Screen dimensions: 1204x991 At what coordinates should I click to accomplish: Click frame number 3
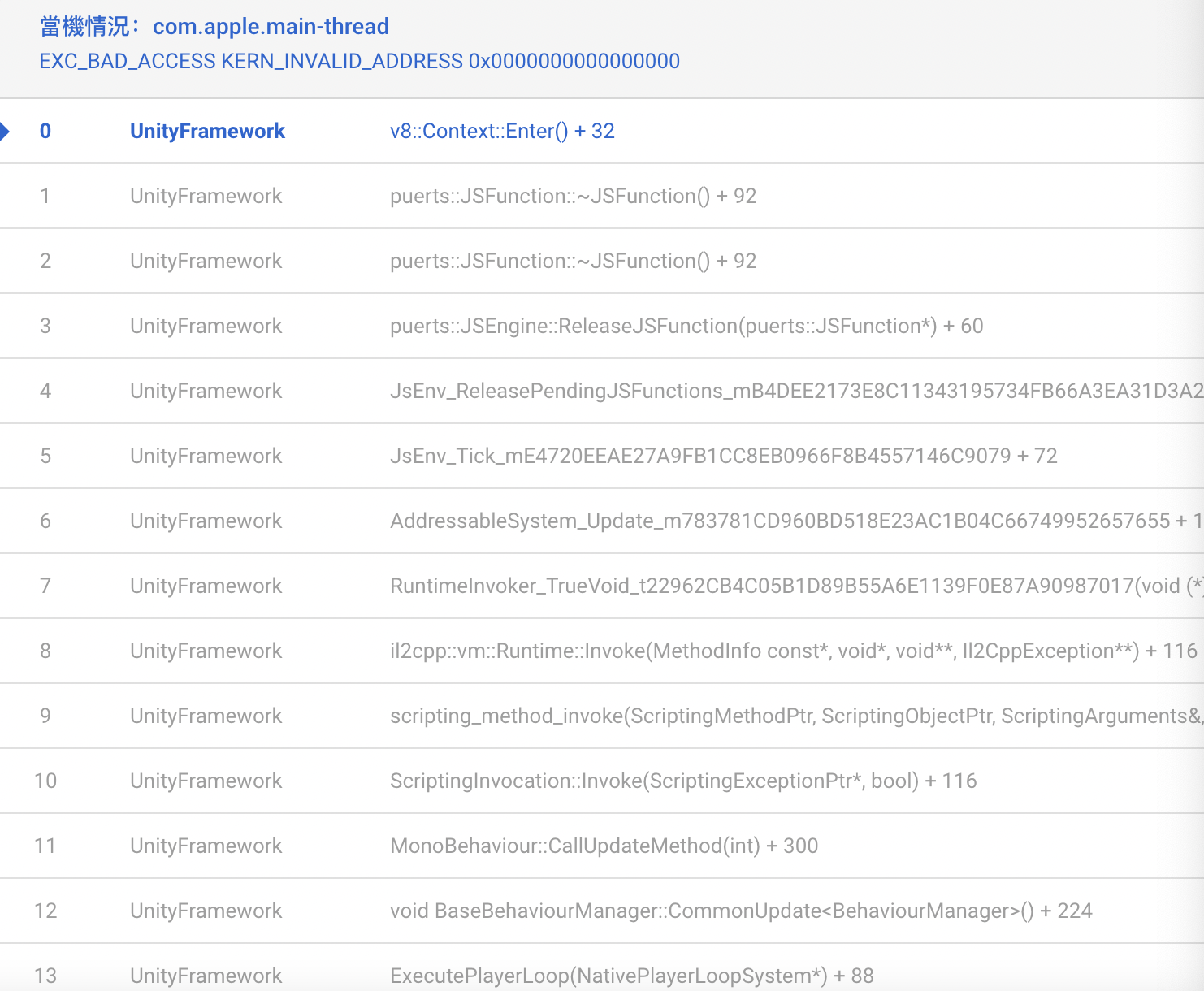click(45, 326)
